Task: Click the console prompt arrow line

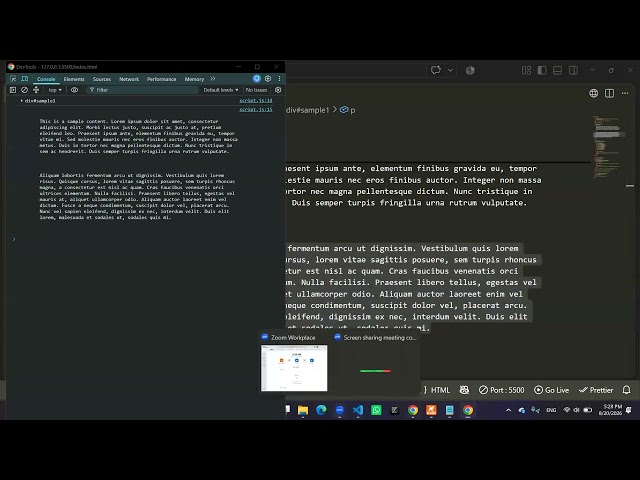Action: coord(14,239)
